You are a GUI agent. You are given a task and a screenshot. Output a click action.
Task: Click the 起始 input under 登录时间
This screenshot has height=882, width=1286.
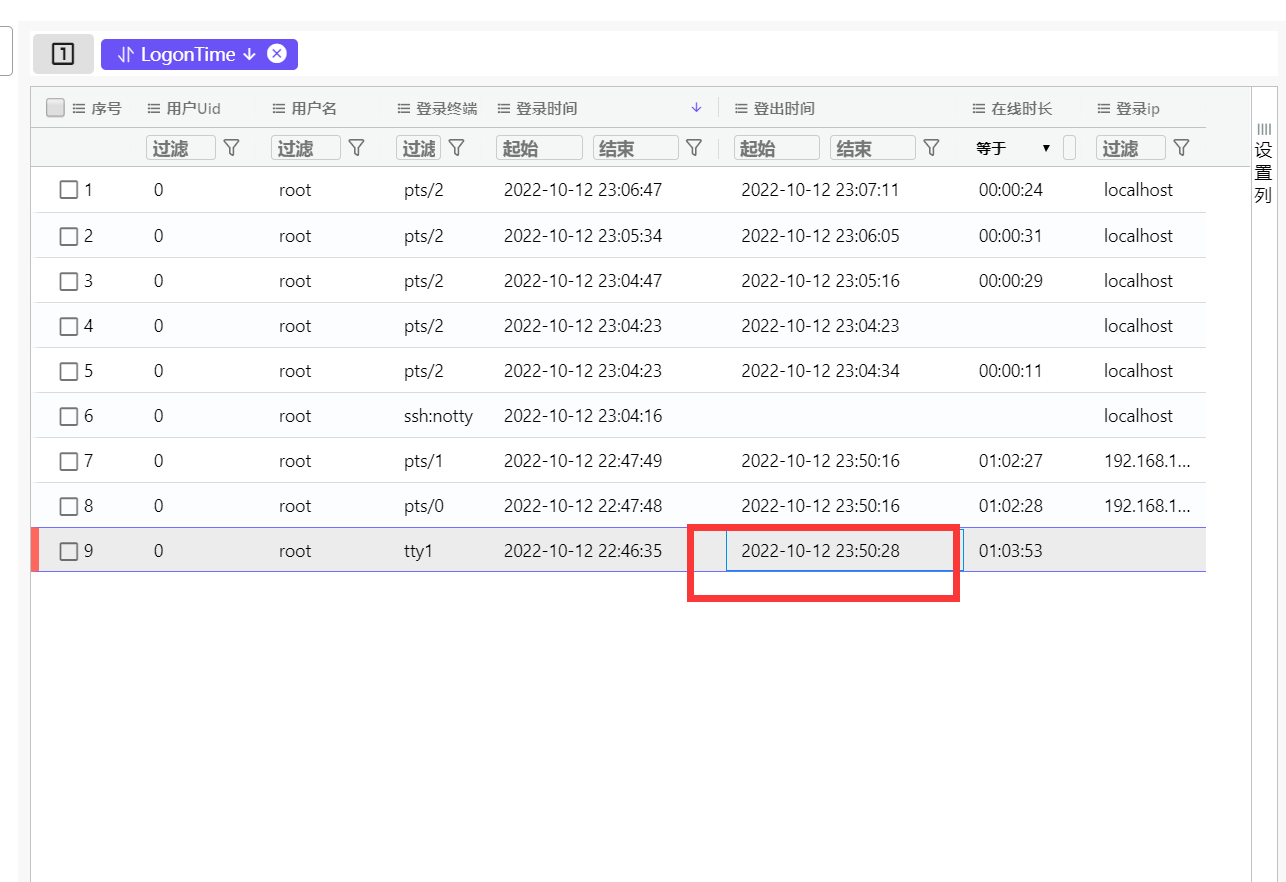click(539, 148)
